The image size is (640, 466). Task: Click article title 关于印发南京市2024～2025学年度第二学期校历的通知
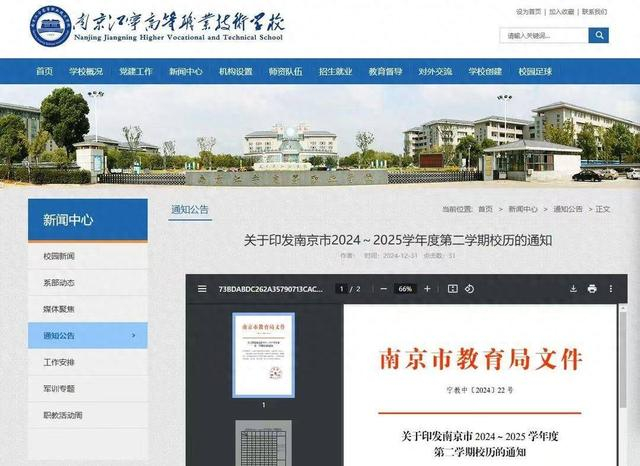click(398, 240)
